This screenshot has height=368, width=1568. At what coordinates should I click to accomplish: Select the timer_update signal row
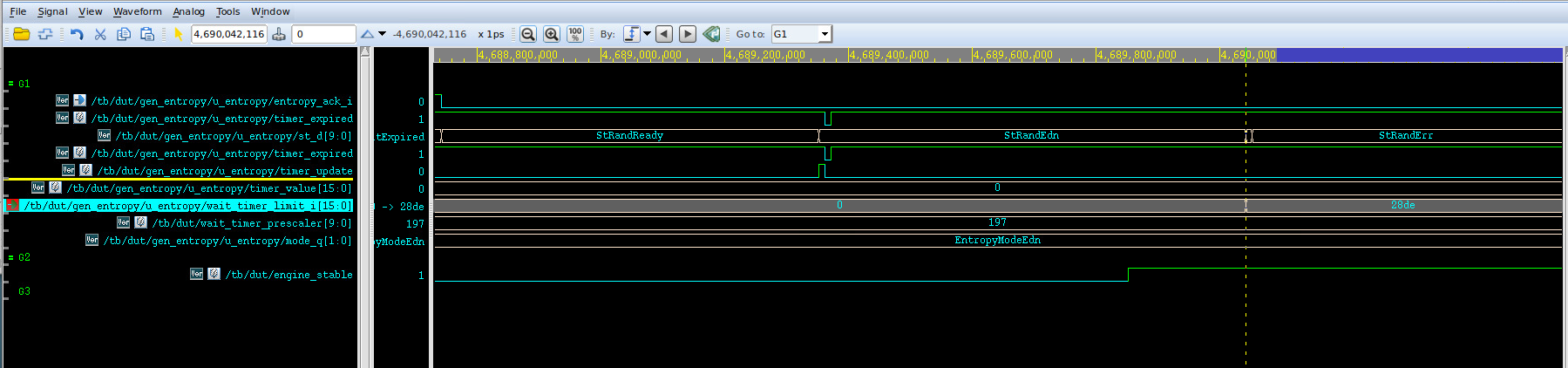[x=225, y=171]
